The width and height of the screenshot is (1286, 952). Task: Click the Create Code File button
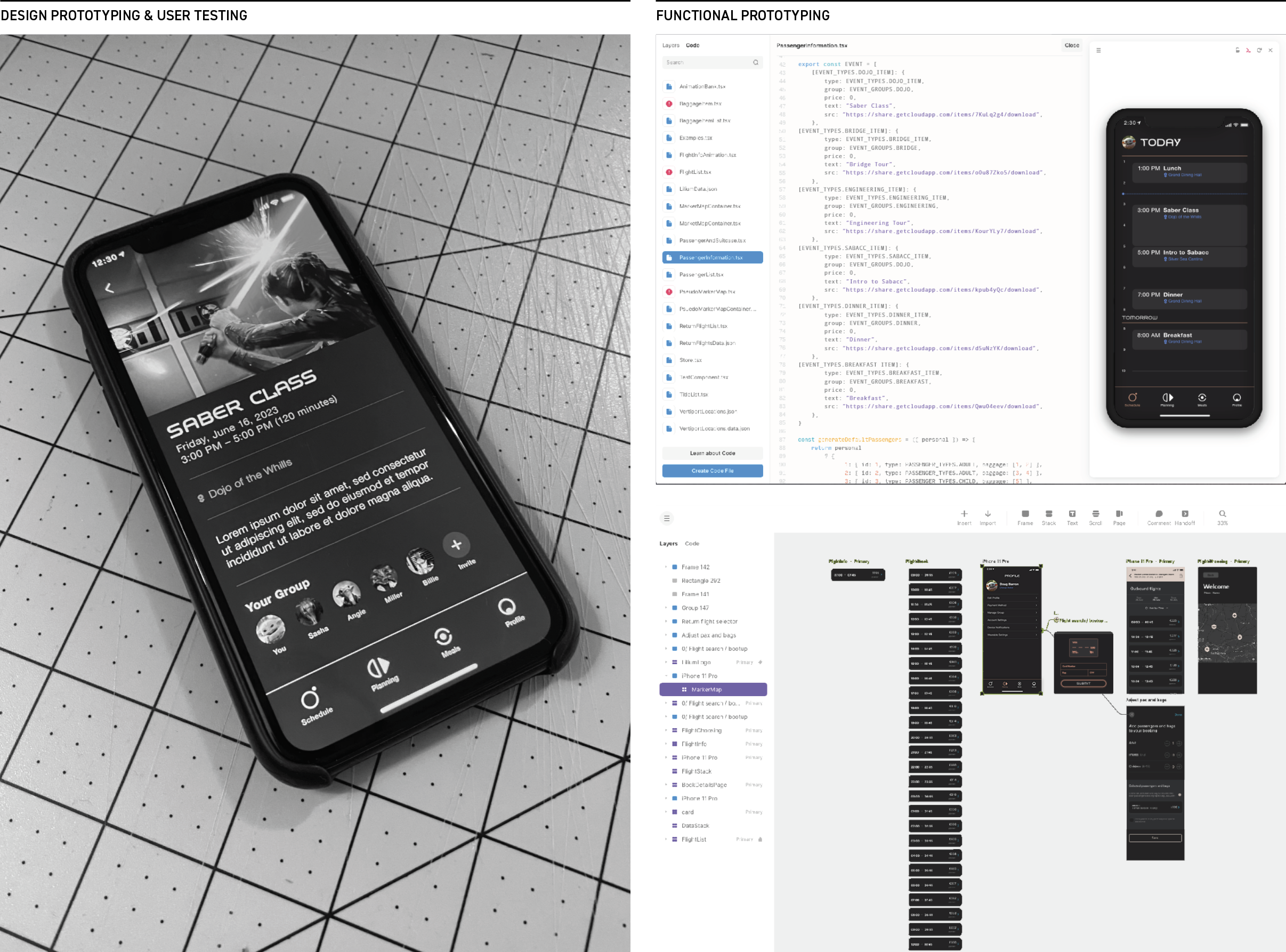click(712, 470)
